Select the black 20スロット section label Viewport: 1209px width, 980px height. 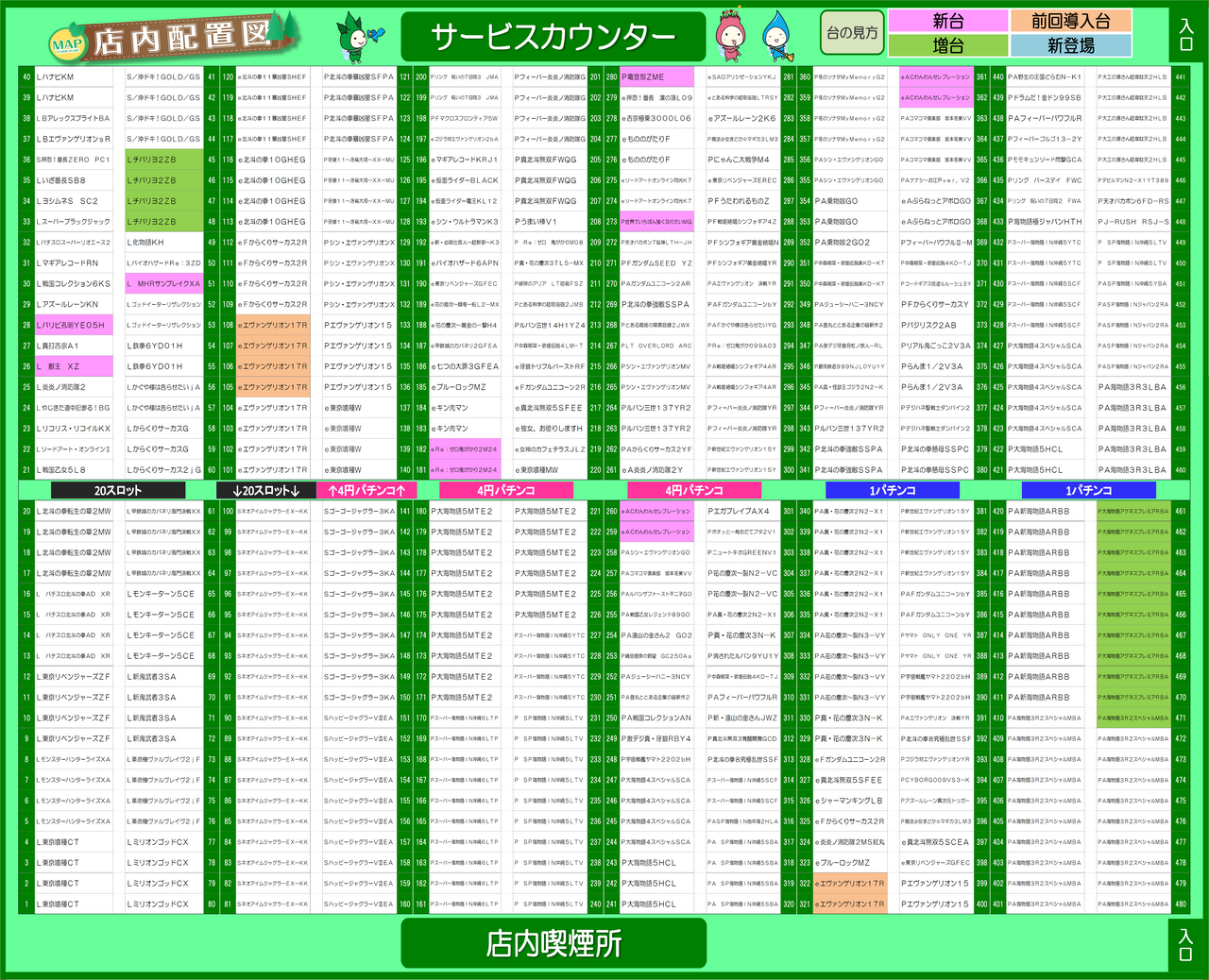pos(118,490)
